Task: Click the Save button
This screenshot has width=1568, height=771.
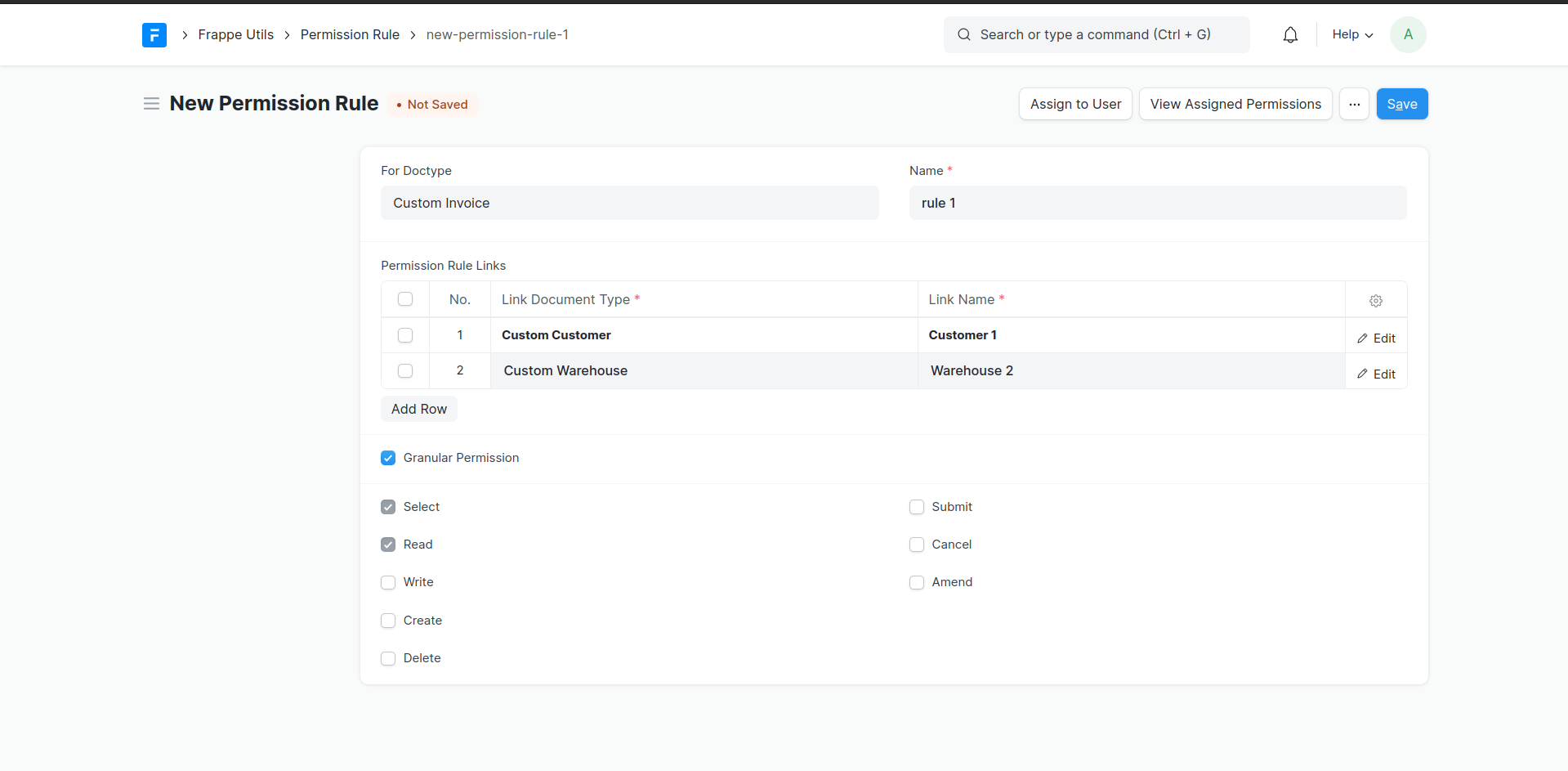Action: [x=1401, y=104]
